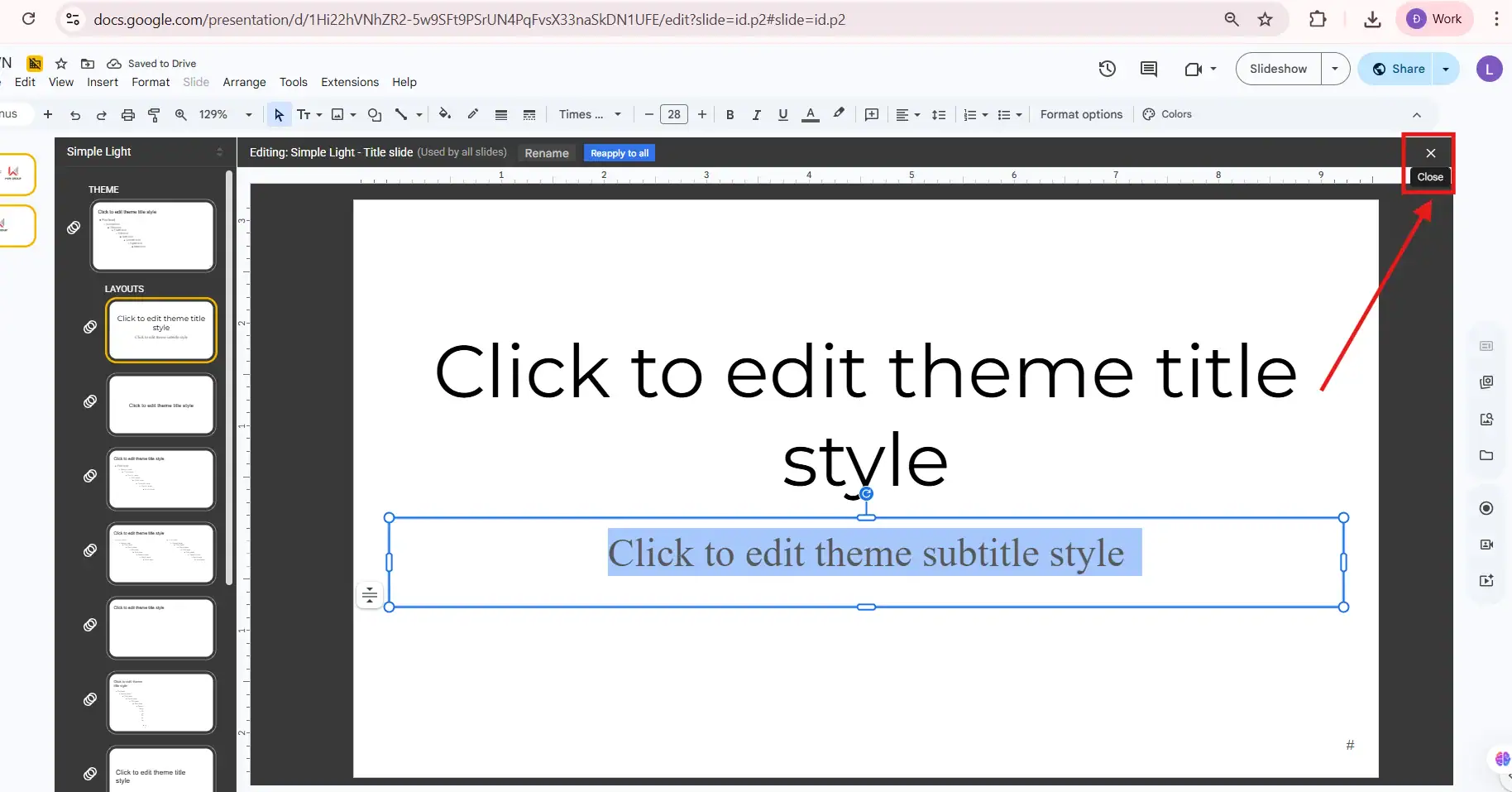Open the Times font family dropdown
The image size is (1512, 792).
tap(589, 114)
